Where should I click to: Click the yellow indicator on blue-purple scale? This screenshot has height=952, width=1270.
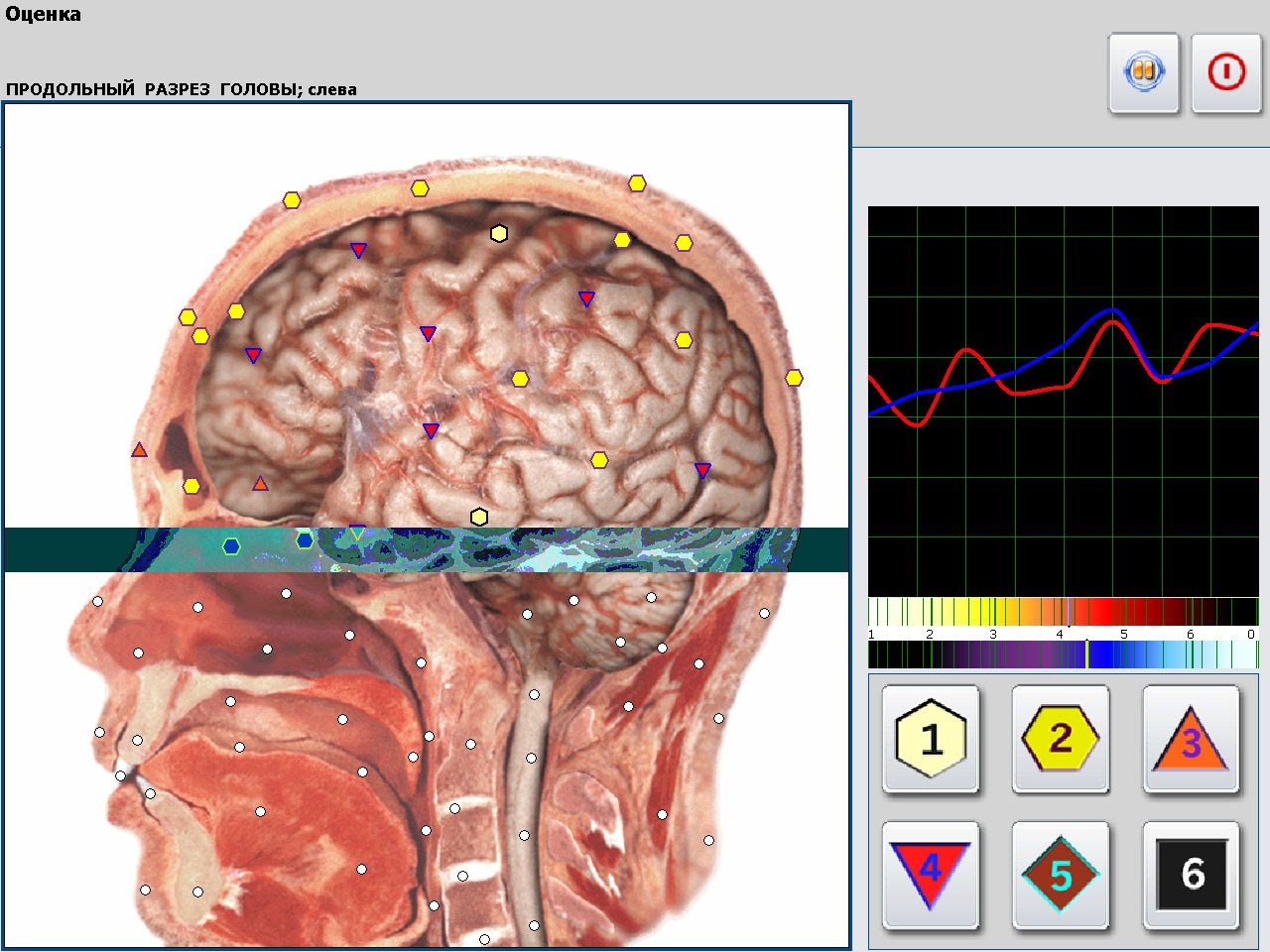click(1086, 654)
